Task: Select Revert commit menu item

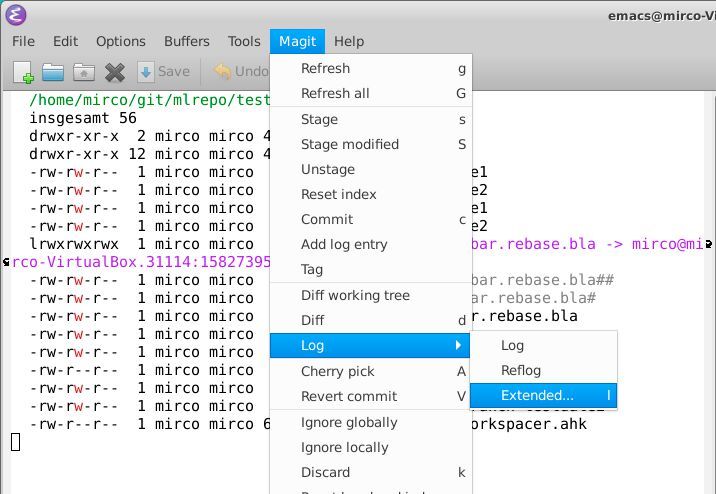Action: [371, 396]
